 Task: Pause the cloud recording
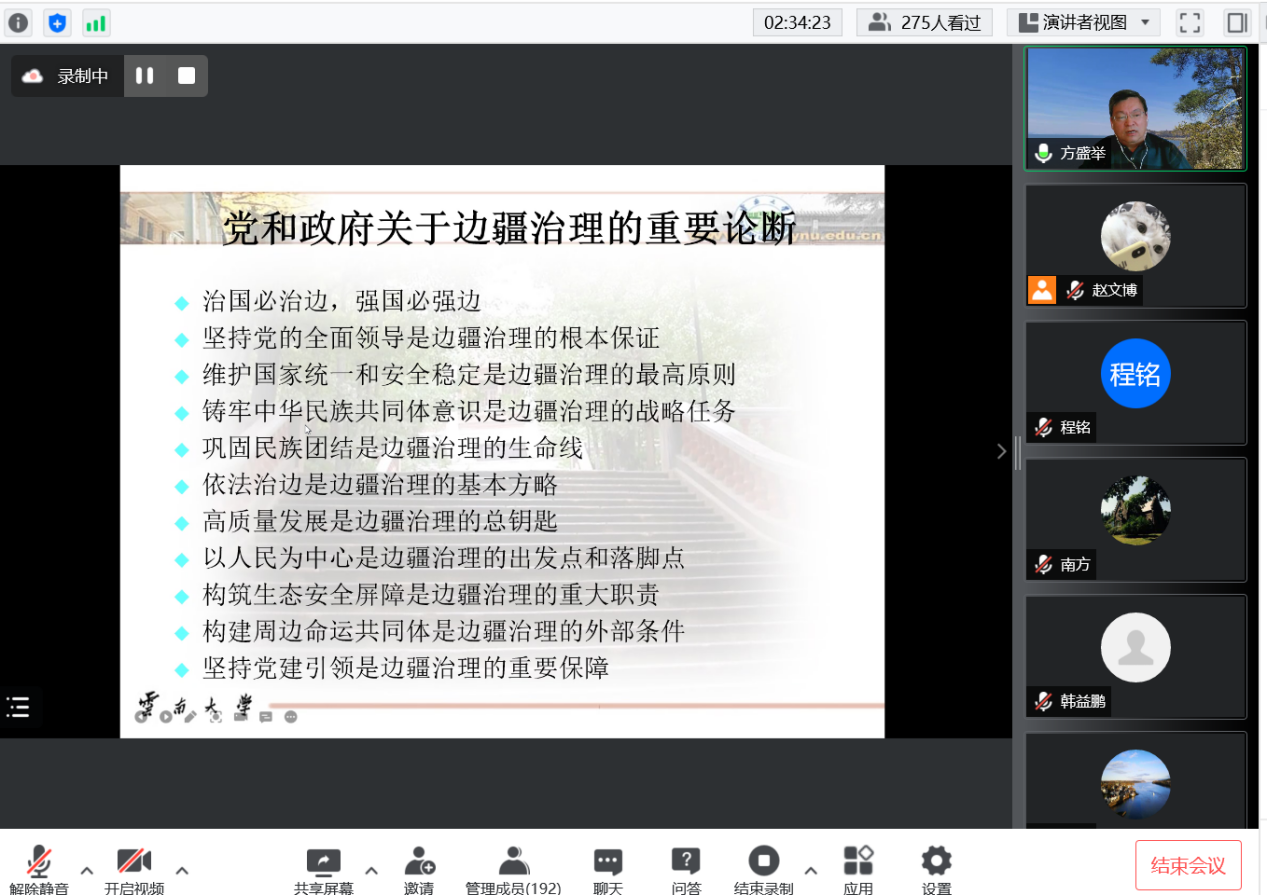tap(145, 76)
